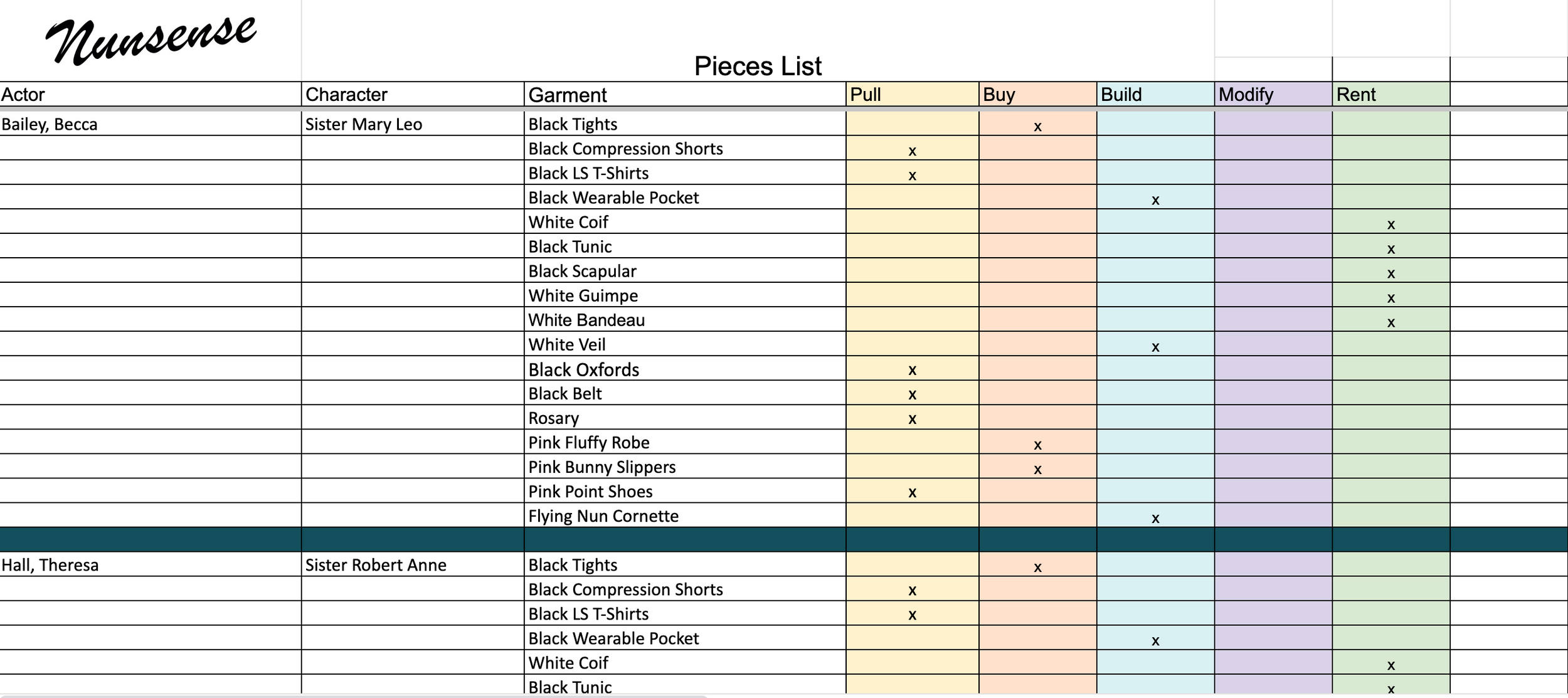Click the Rent x mark for White Guimpe
The height and width of the screenshot is (698, 1568).
[1391, 298]
